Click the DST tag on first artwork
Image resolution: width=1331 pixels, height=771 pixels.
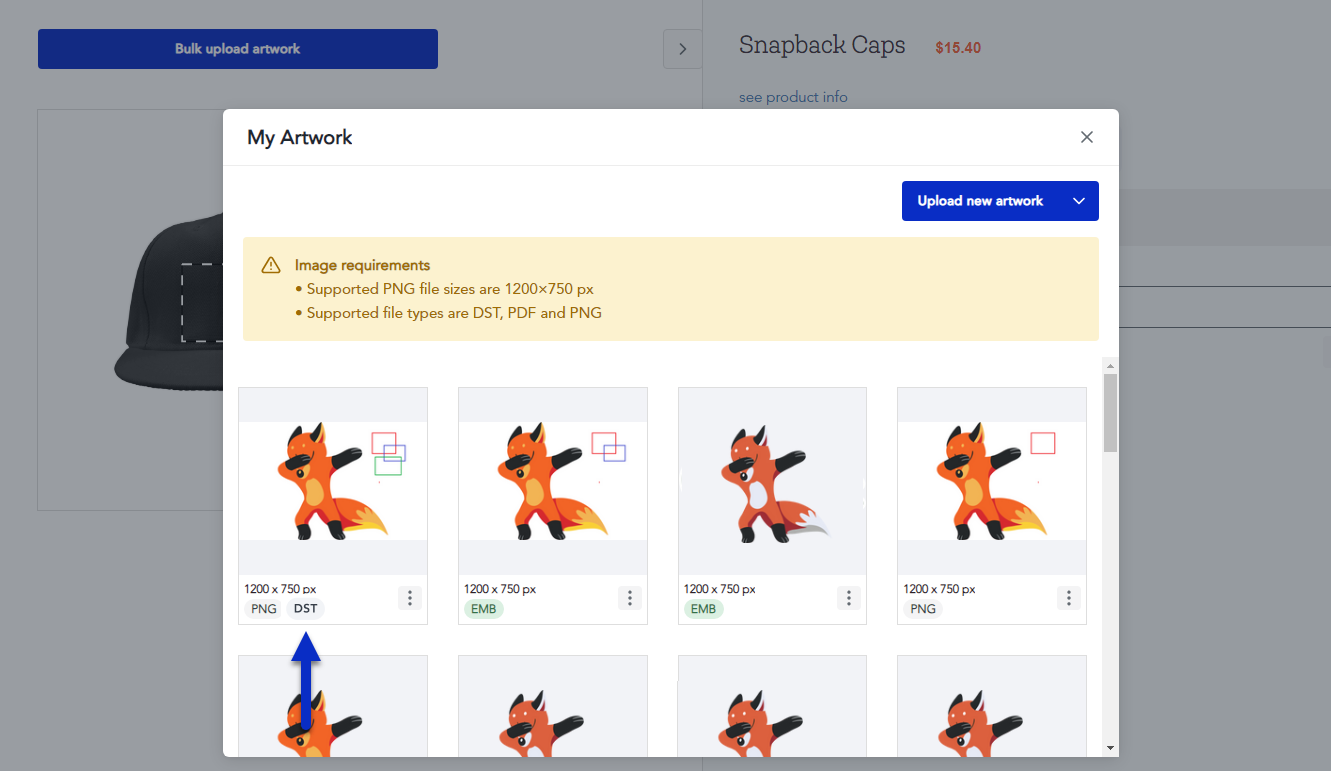[x=305, y=609]
